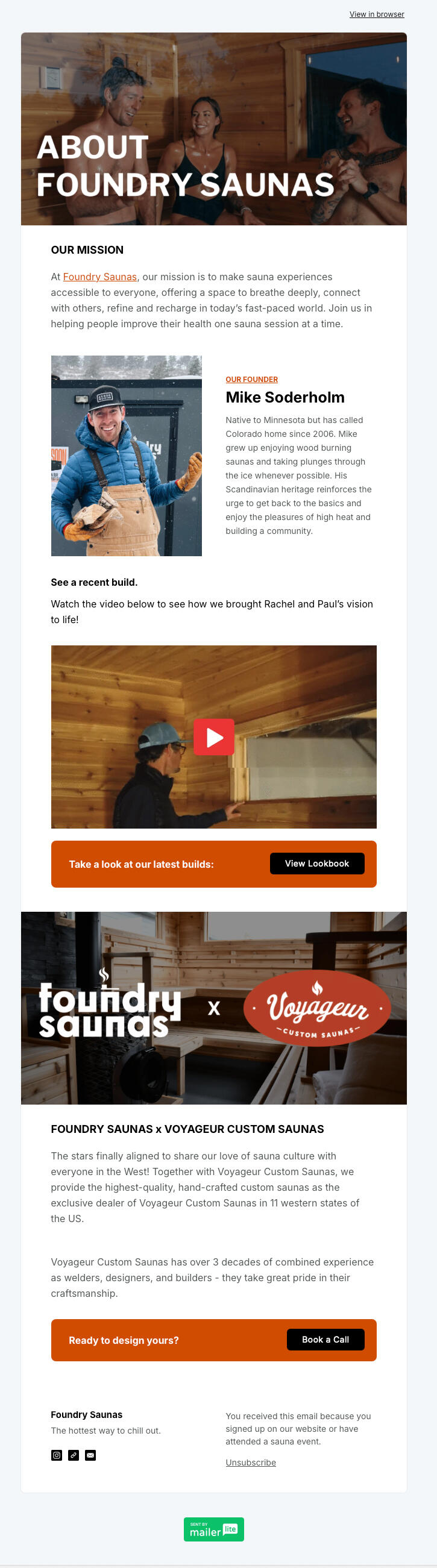Play the recent build video
The image size is (437, 1568).
(x=213, y=736)
